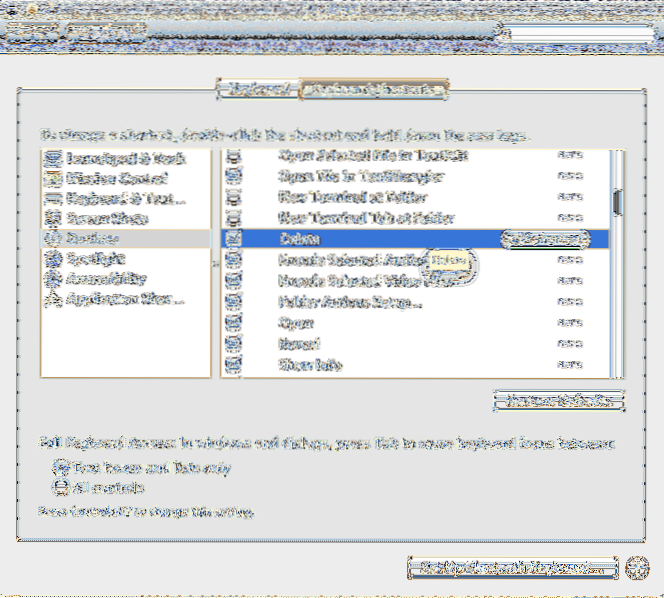The height and width of the screenshot is (598, 664).
Task: Select the Accessibility category
Action: tap(107, 279)
